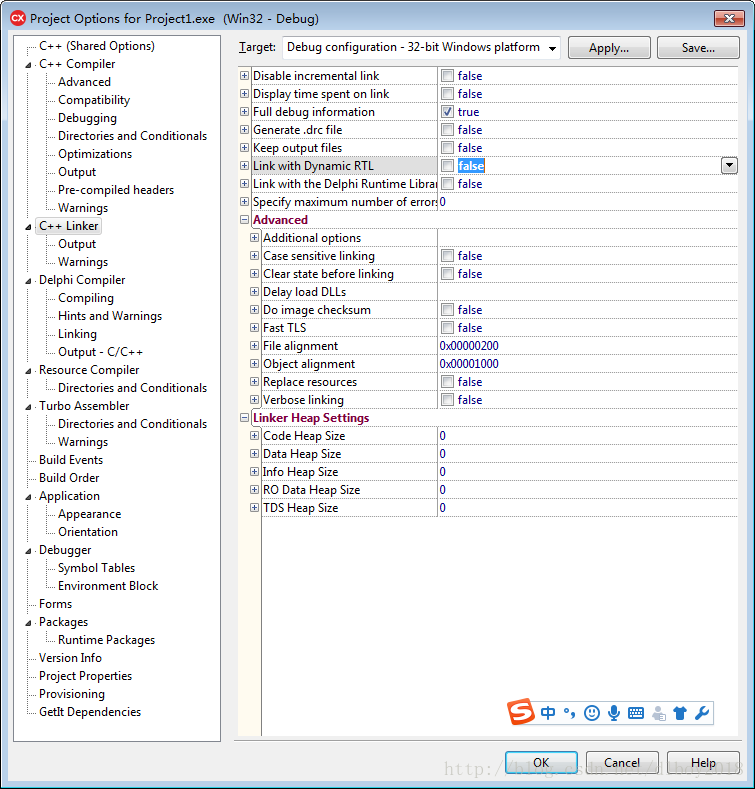
Task: Expand the Delay load DLLs row
Action: pos(255,292)
